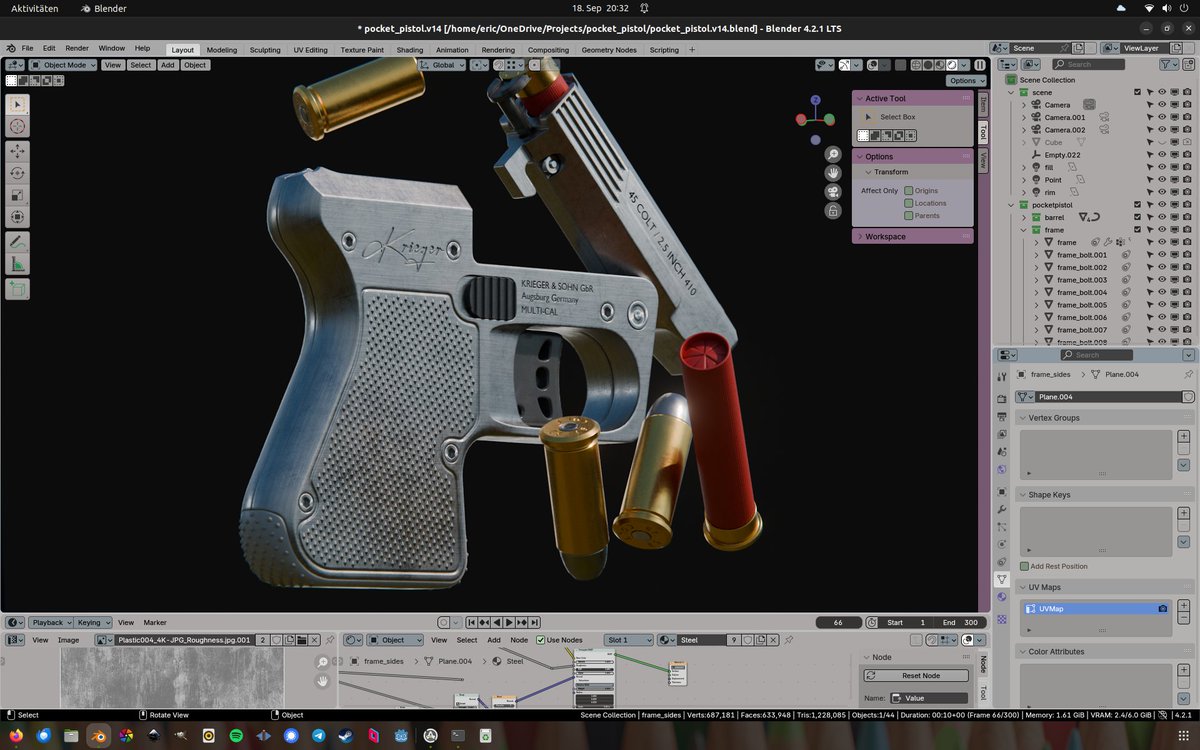Open Spotify from the dock
Image resolution: width=1200 pixels, height=750 pixels.
(236, 735)
